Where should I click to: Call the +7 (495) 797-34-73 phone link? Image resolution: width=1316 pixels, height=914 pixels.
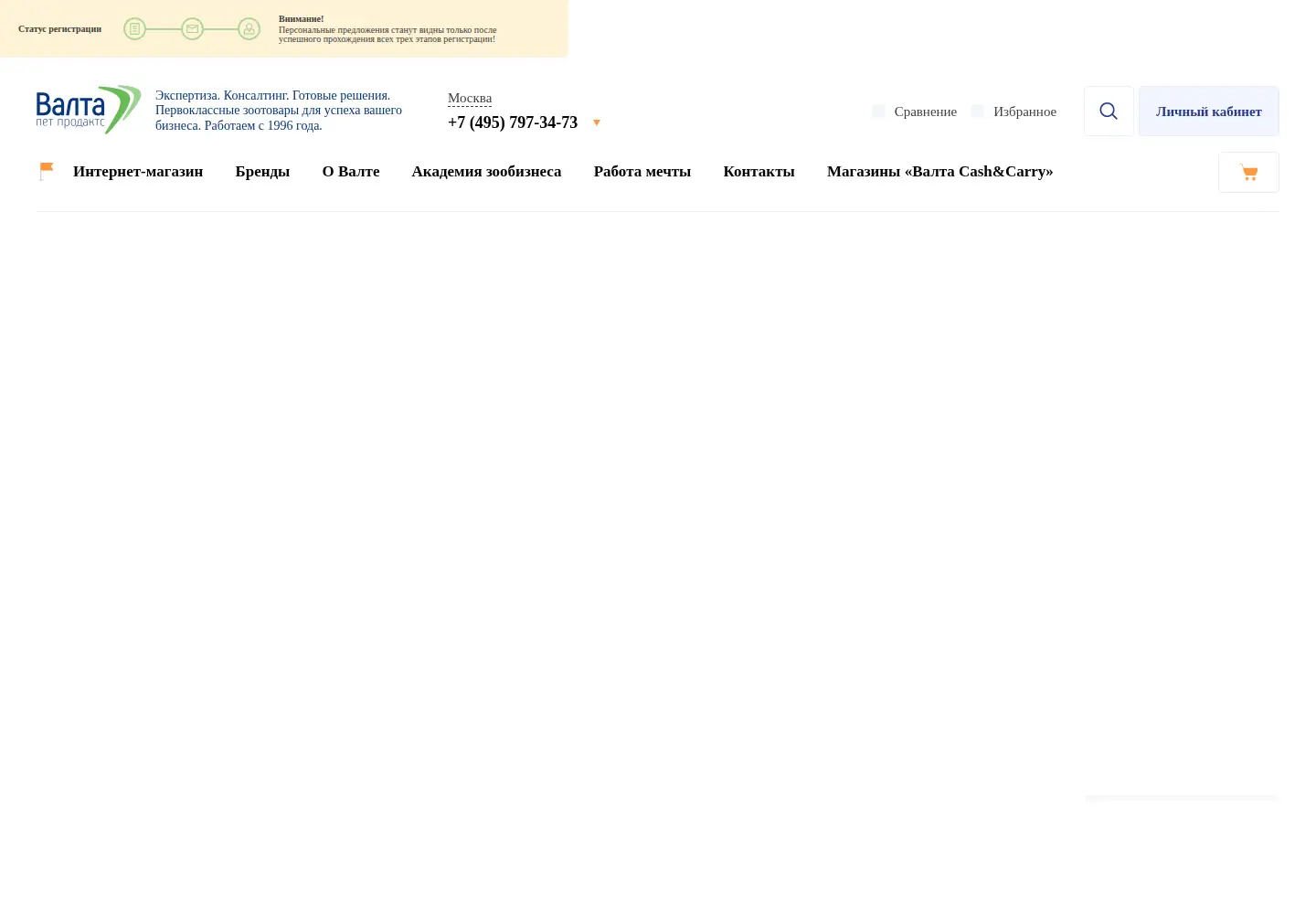tap(513, 122)
